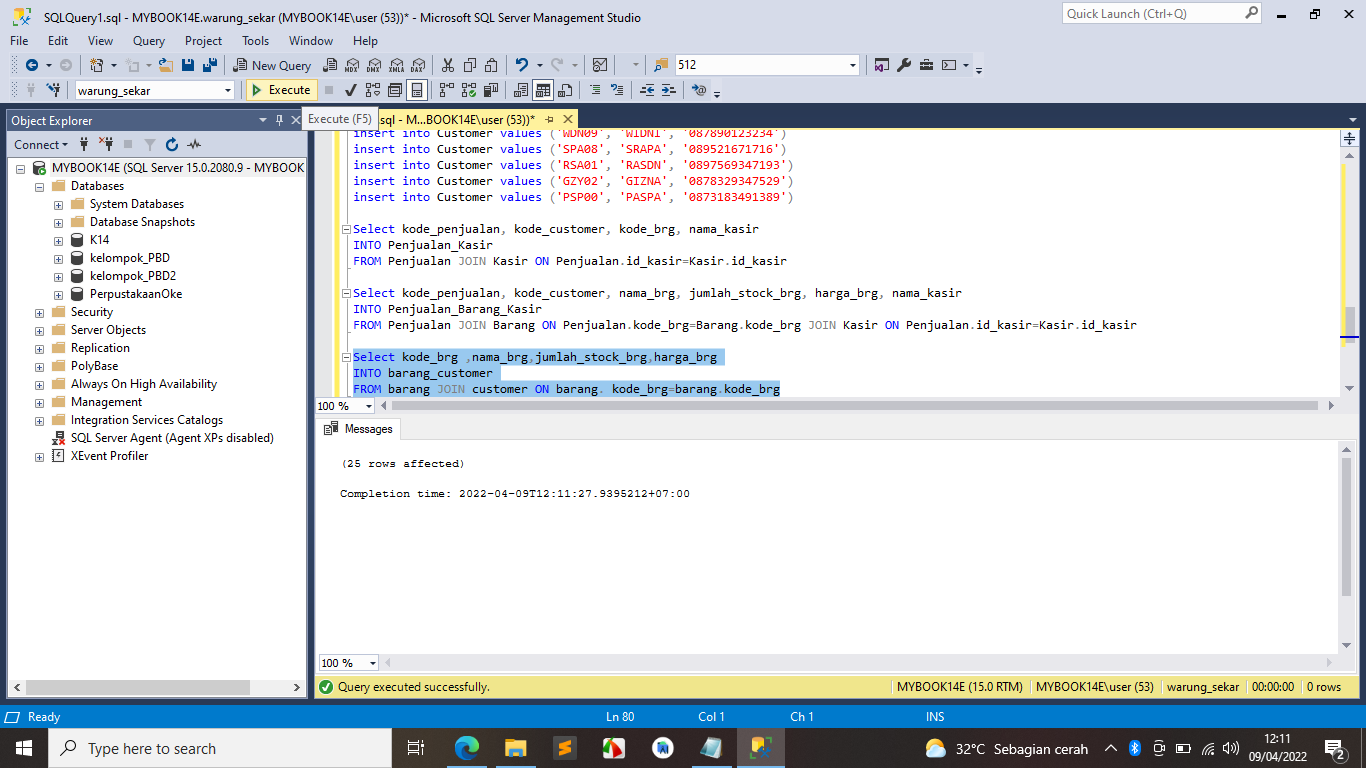Select the XEvent Profiler node
1366x768 pixels.
click(109, 456)
